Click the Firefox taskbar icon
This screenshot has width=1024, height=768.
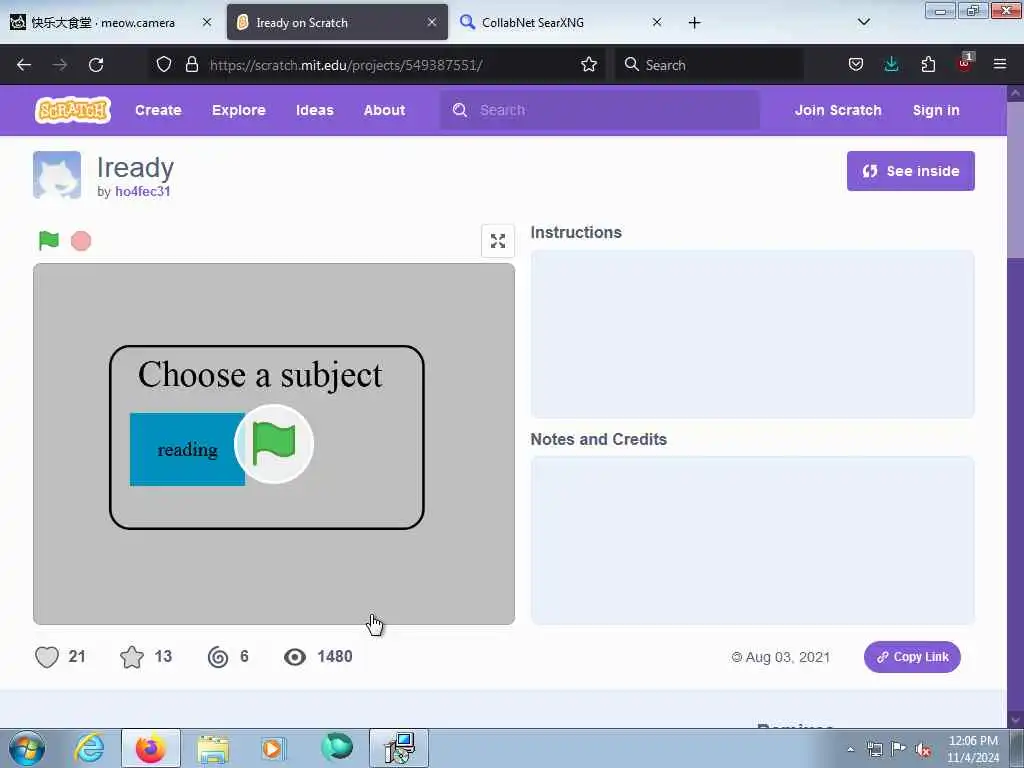coord(151,748)
